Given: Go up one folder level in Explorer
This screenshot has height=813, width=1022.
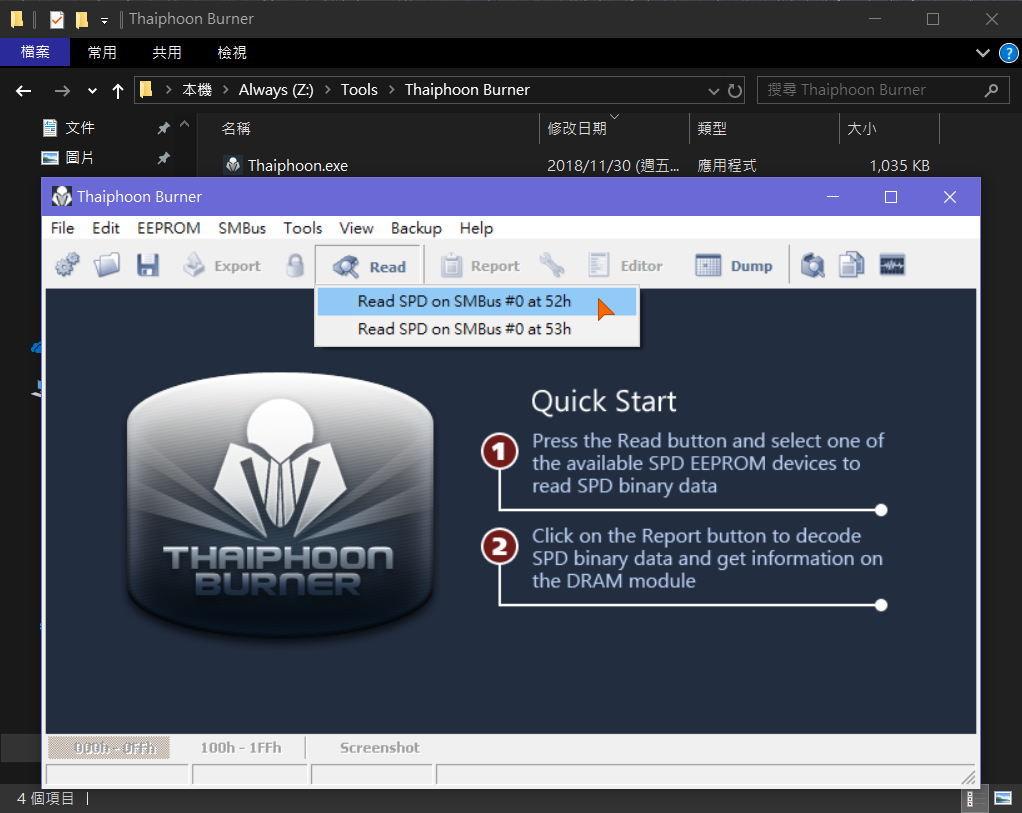Looking at the screenshot, I should [x=117, y=91].
